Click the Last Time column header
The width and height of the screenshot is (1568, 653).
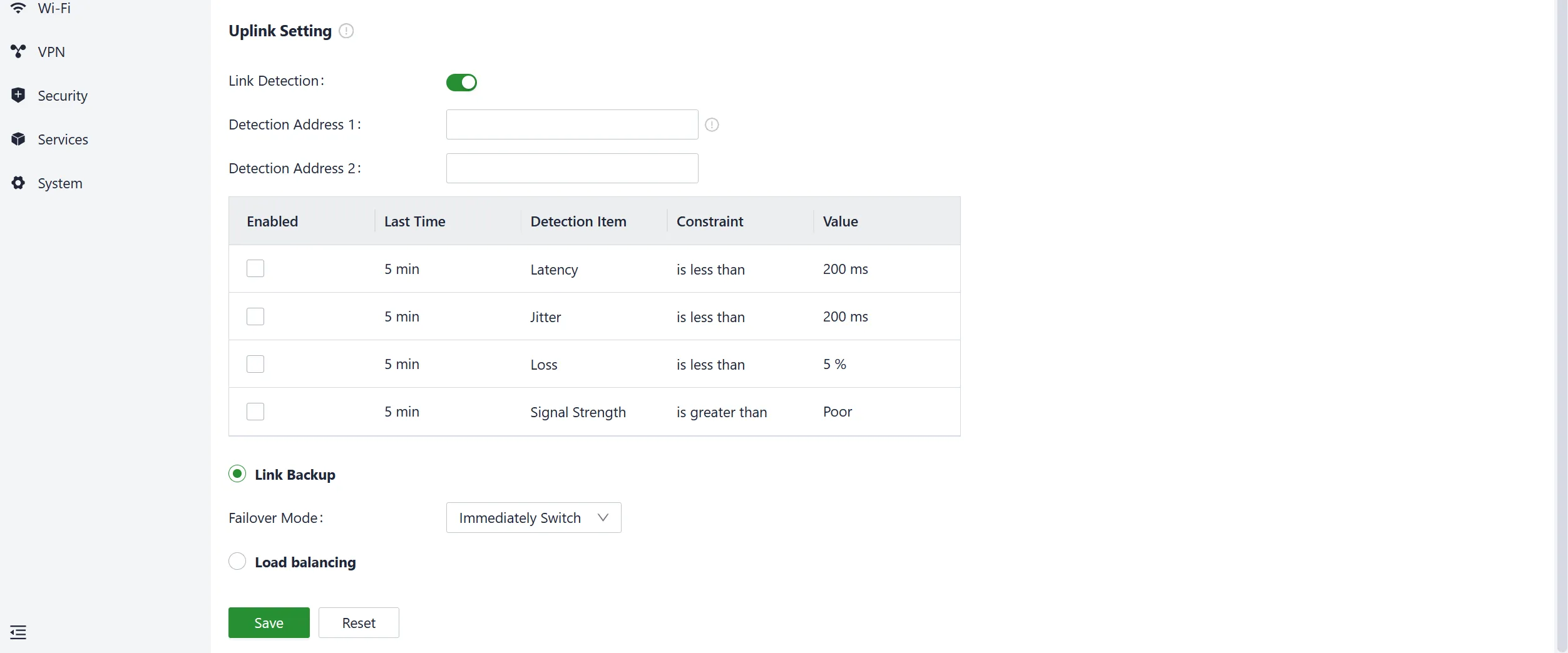pos(415,221)
